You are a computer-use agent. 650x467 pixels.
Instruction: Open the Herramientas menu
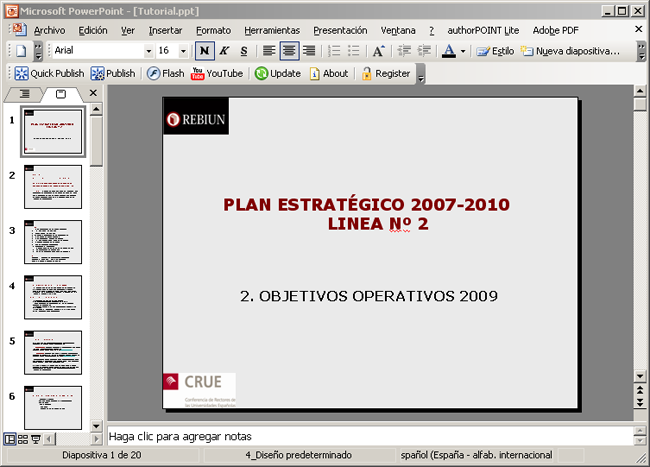click(x=272, y=30)
